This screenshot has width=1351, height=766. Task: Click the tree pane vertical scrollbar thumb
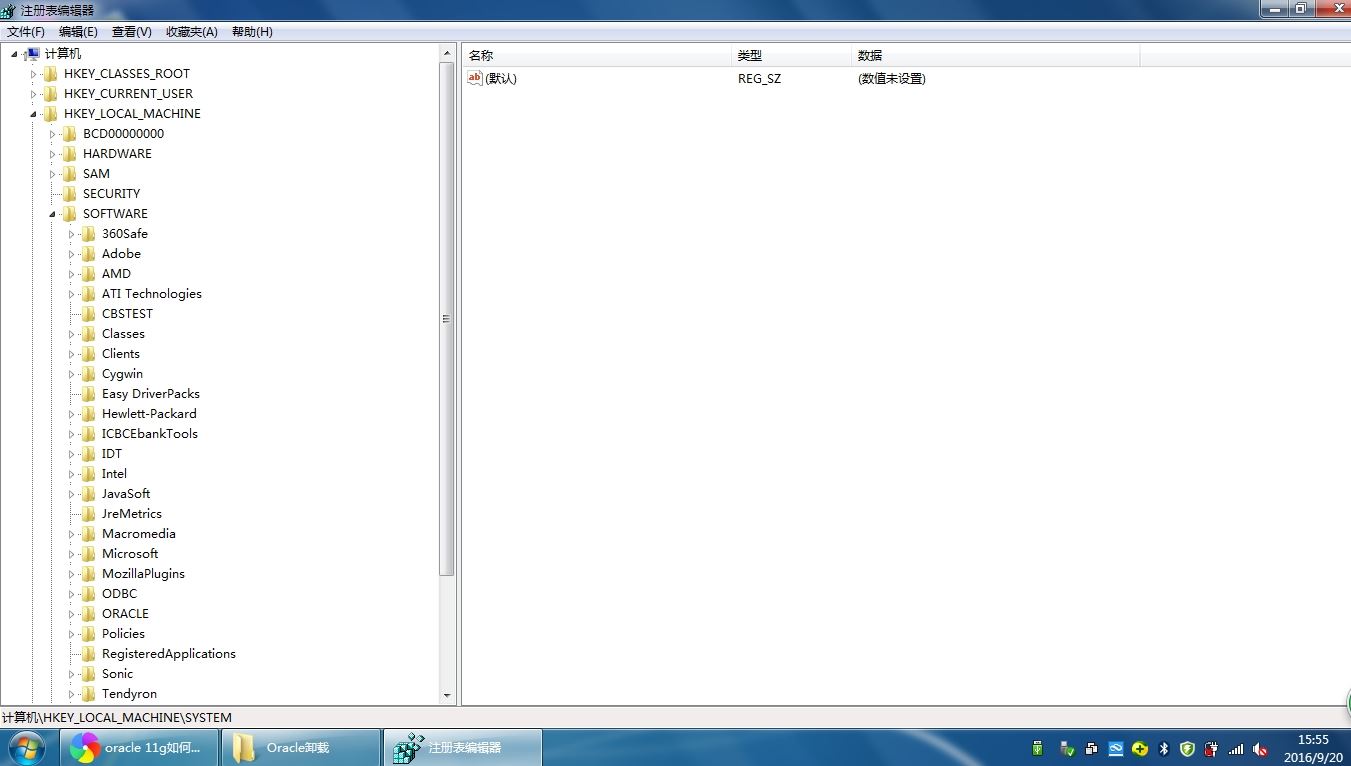(x=447, y=318)
